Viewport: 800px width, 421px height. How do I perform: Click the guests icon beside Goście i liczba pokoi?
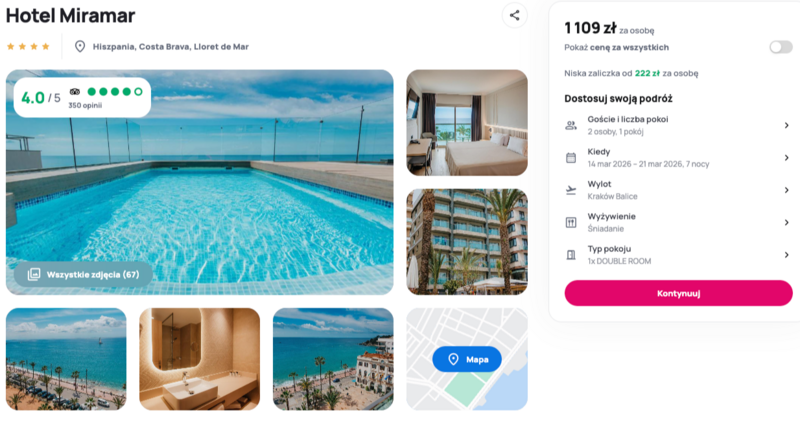[x=571, y=126]
